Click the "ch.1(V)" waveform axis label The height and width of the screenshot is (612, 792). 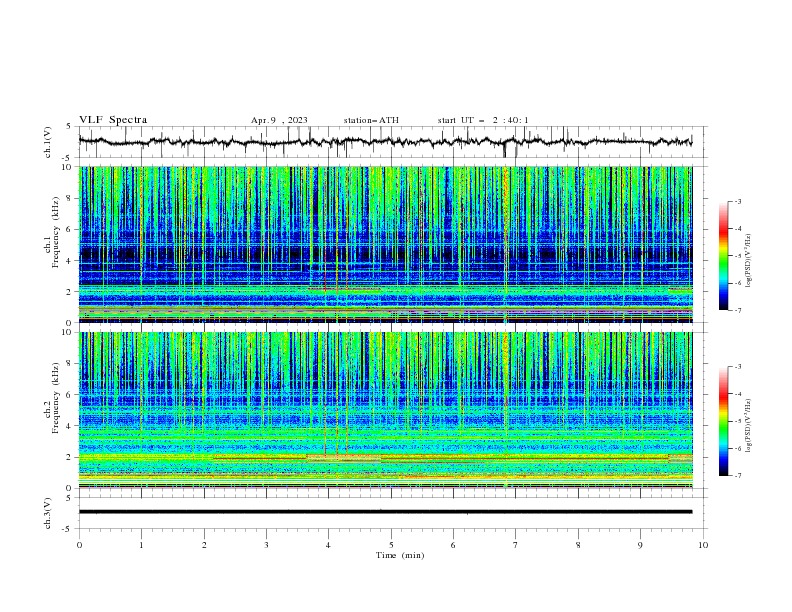click(x=48, y=142)
